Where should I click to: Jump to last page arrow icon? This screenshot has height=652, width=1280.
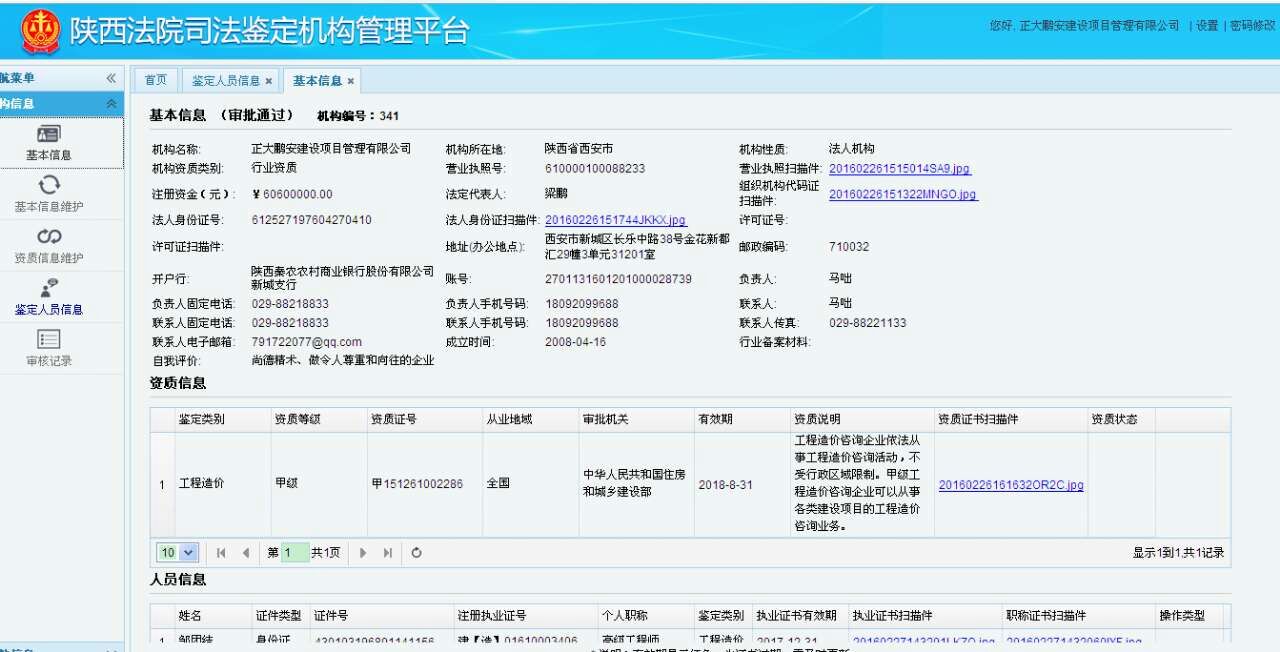click(x=388, y=553)
